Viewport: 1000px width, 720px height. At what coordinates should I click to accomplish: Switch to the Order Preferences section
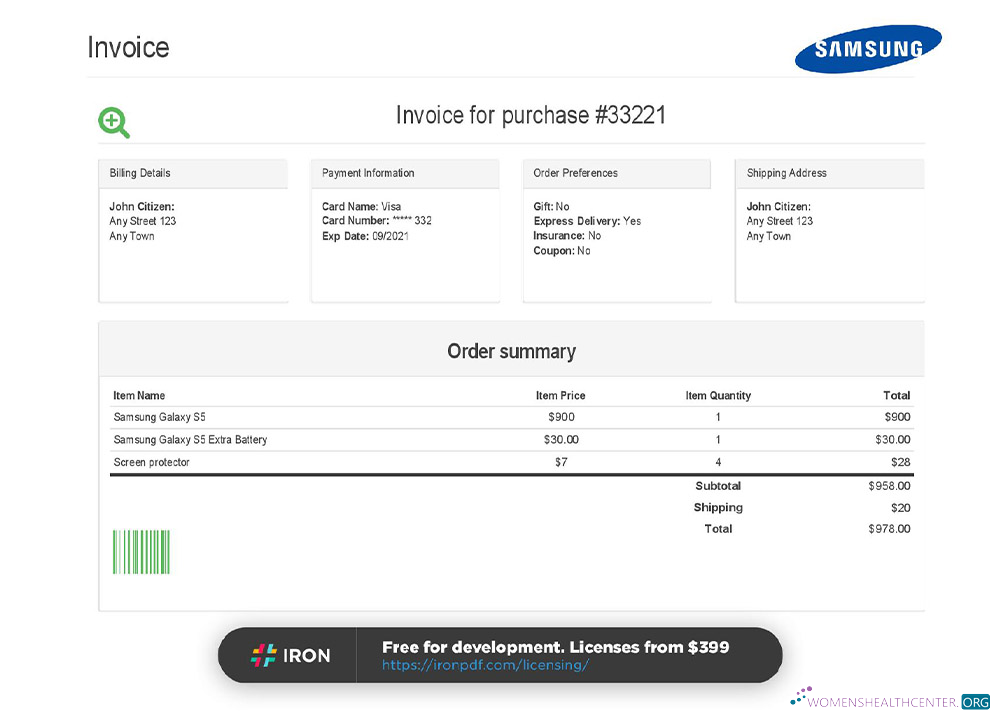coord(616,173)
